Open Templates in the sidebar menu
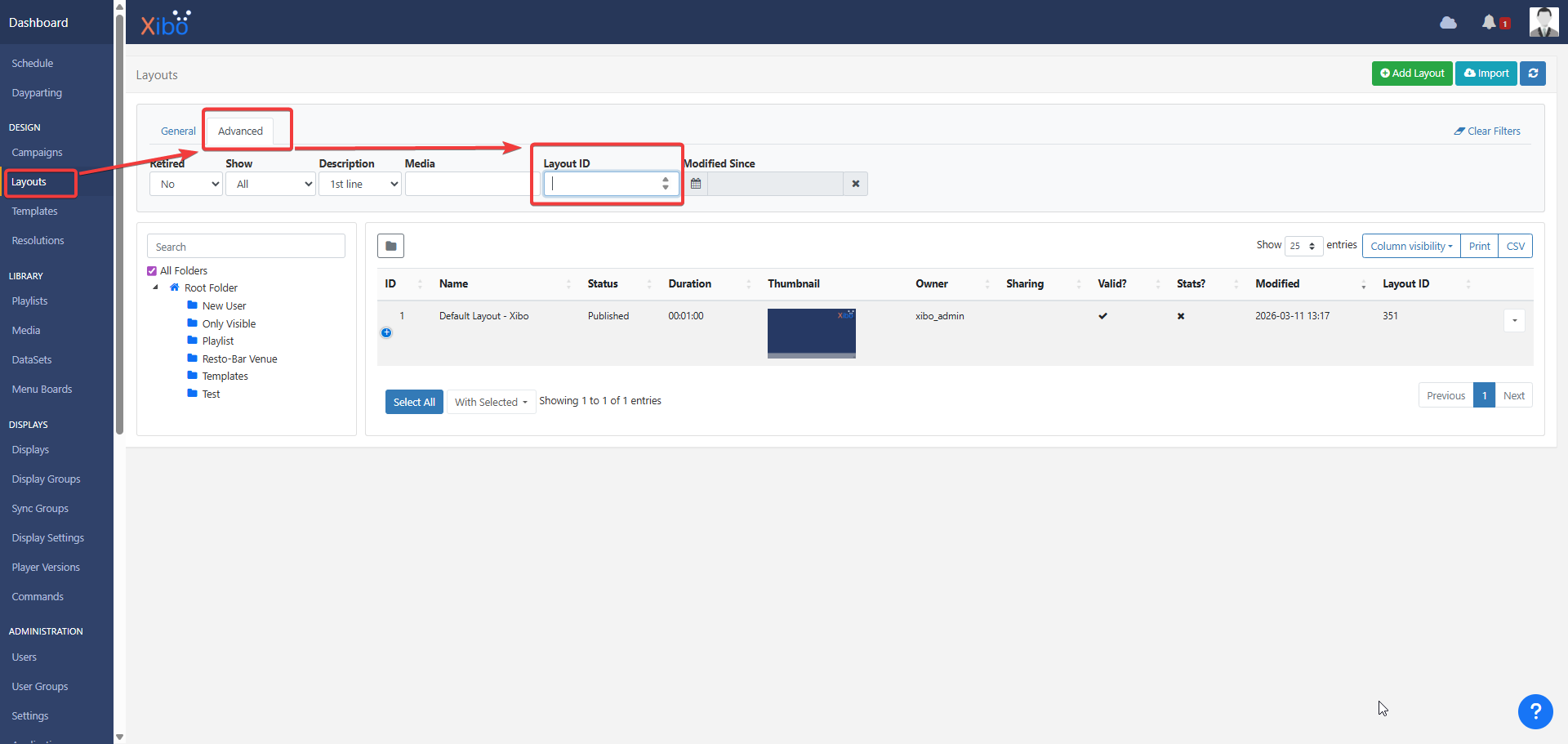This screenshot has height=744, width=1568. (34, 211)
